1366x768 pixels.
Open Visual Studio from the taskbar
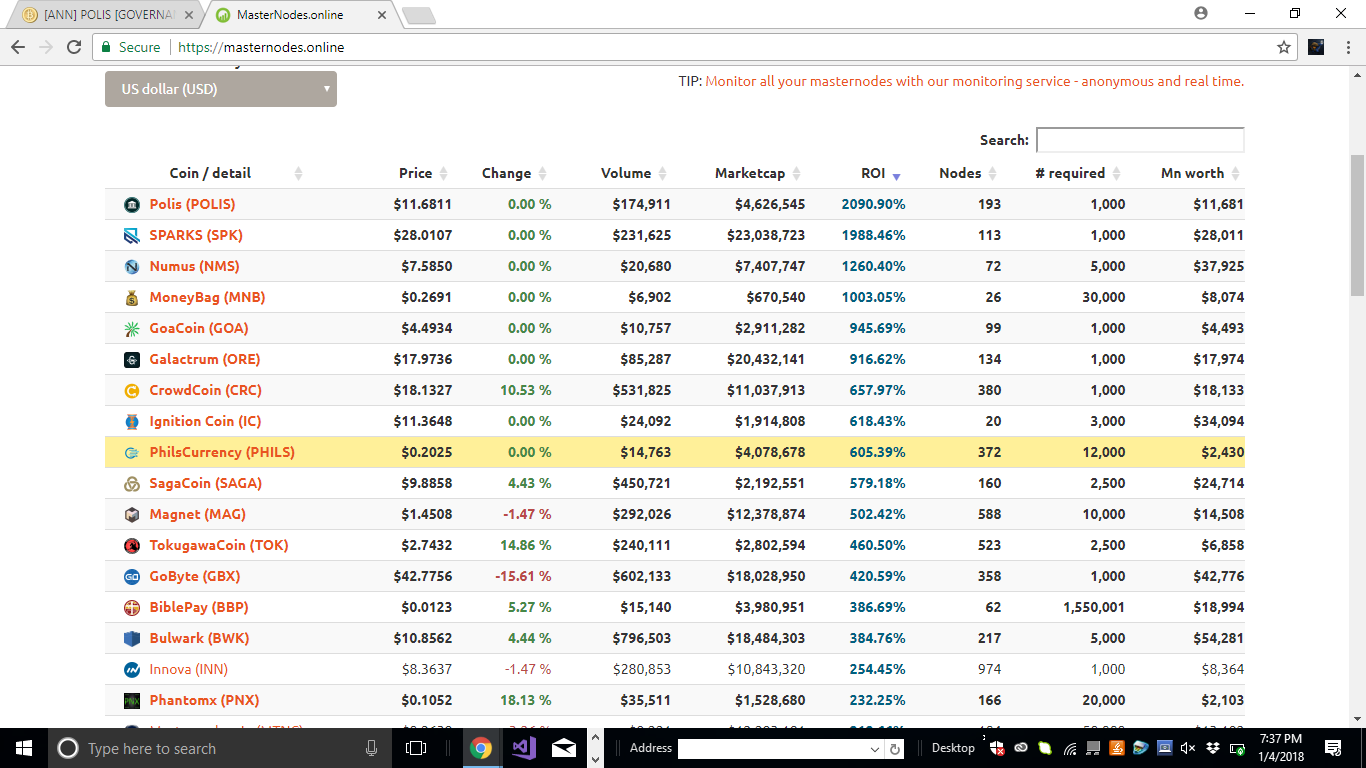click(523, 748)
